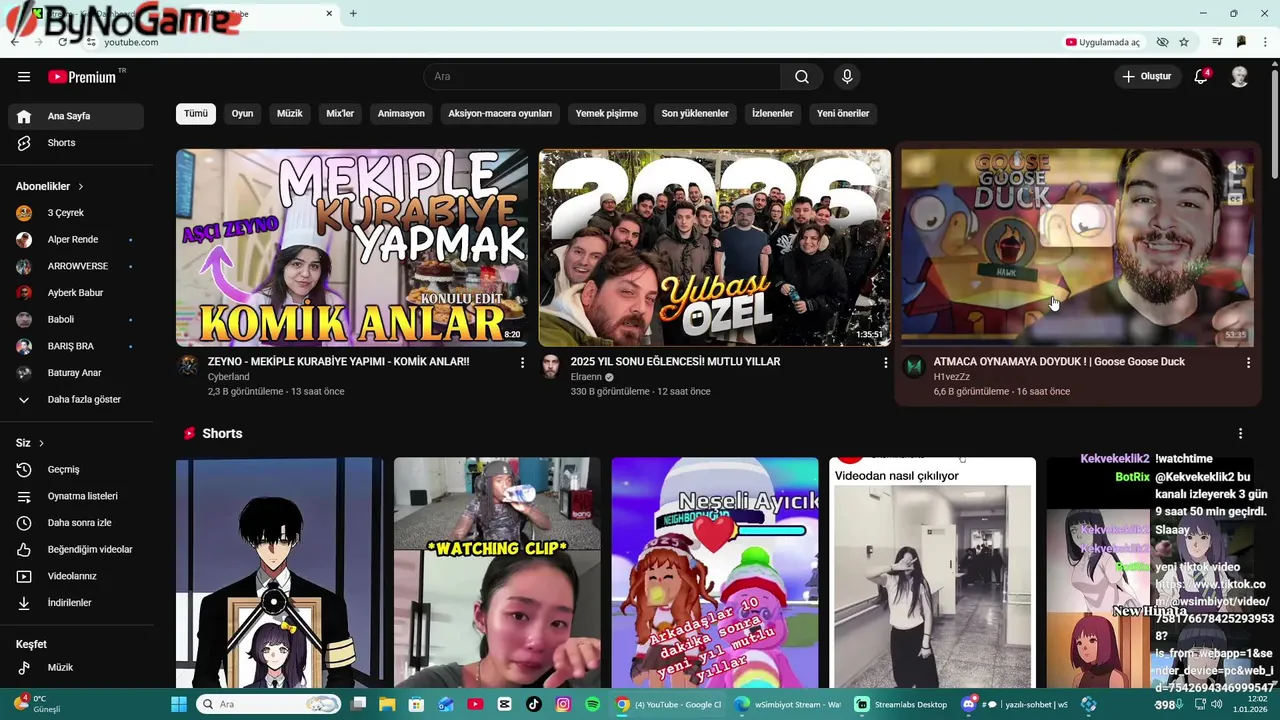The width and height of the screenshot is (1280, 720).
Task: Select the Tümü filter chip
Action: tap(196, 113)
